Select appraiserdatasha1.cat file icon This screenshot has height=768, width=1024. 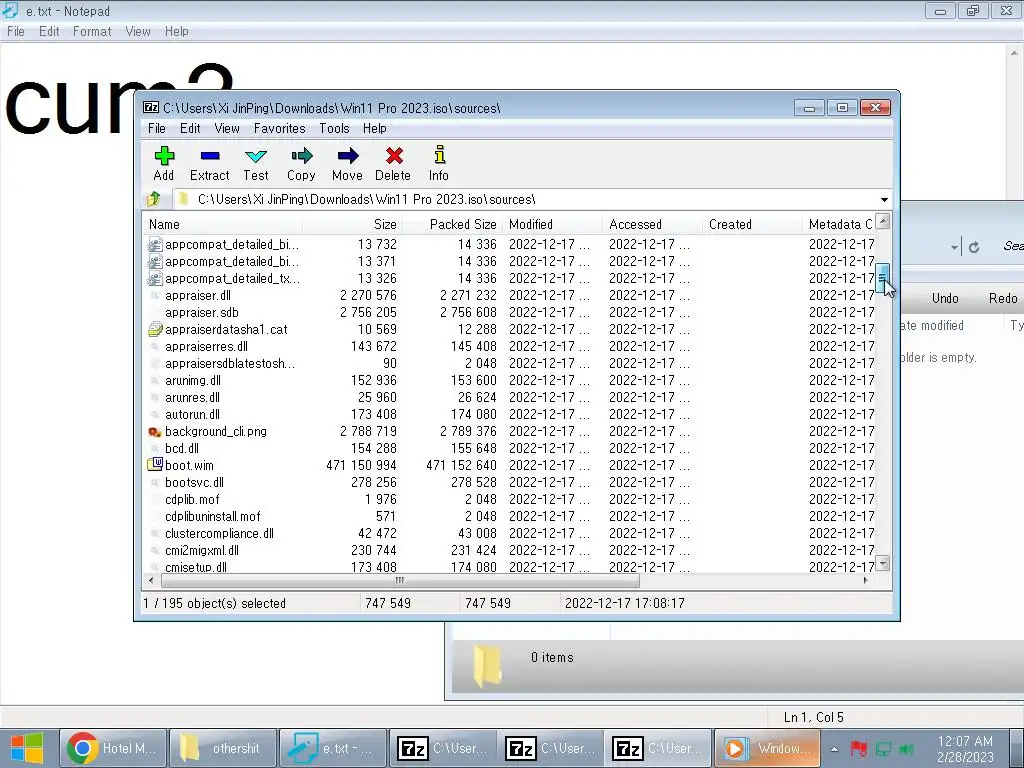[x=155, y=329]
